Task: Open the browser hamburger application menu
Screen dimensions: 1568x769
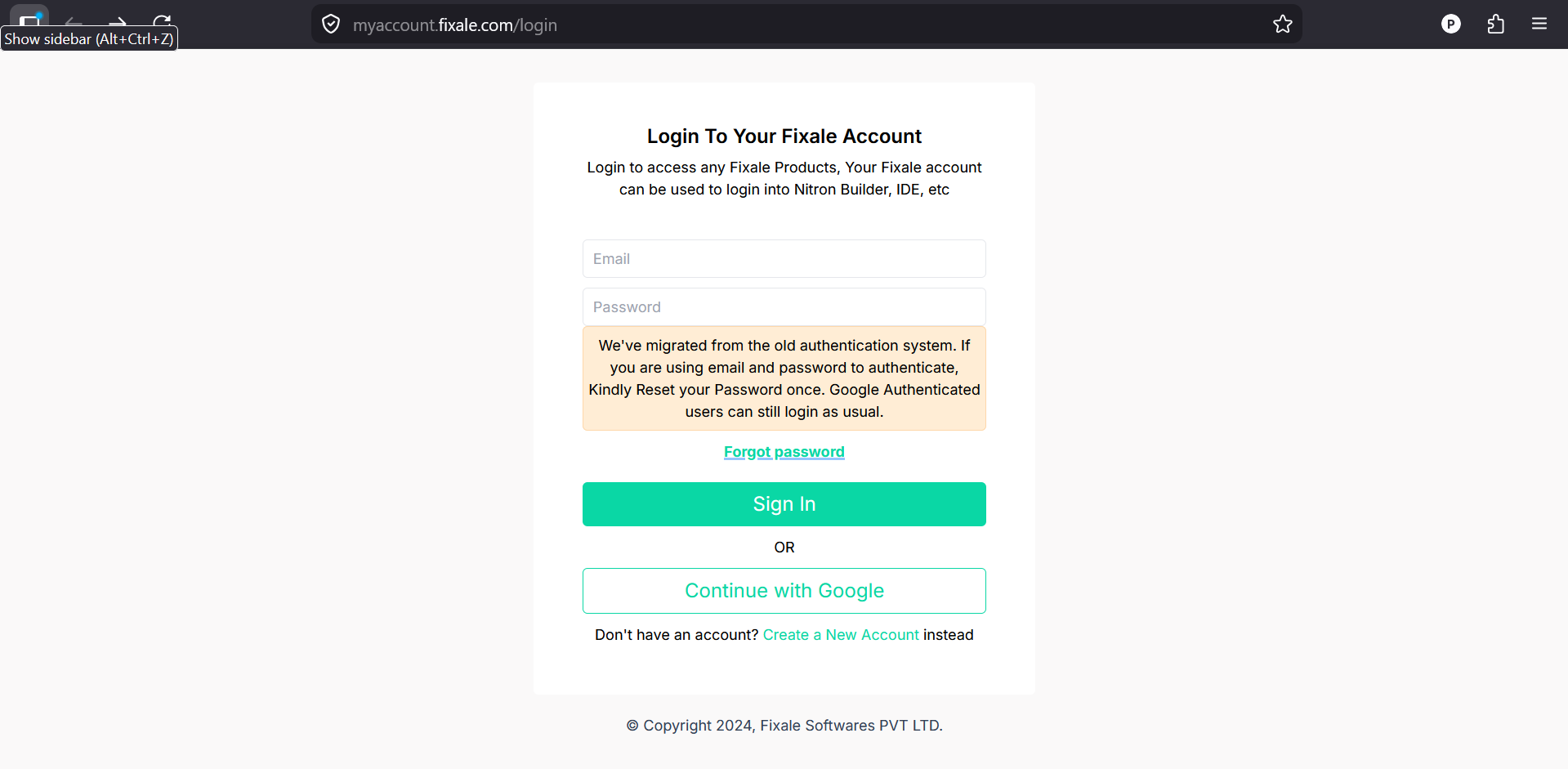Action: click(1539, 25)
